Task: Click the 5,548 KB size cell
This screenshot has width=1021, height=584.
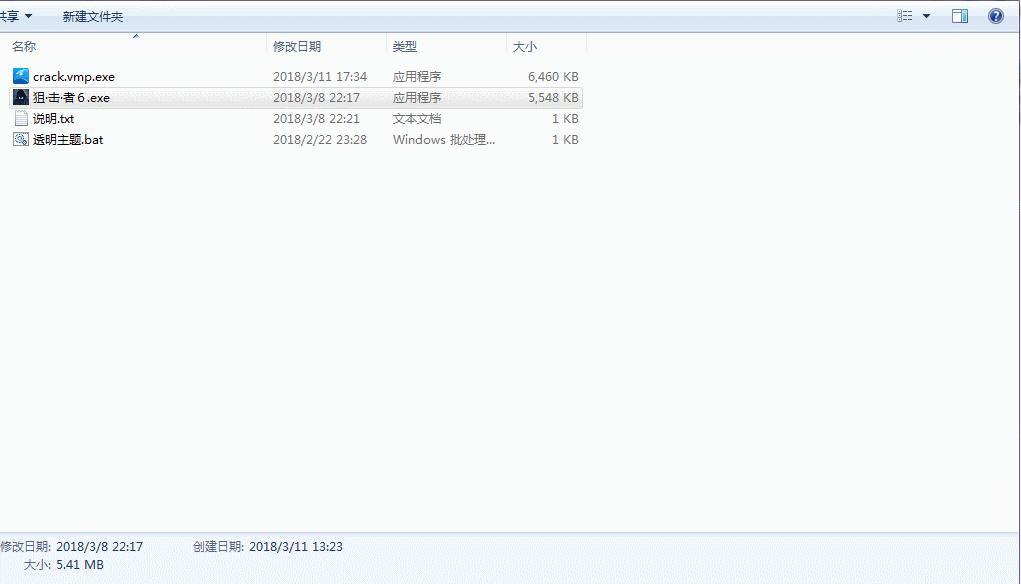Action: point(553,98)
